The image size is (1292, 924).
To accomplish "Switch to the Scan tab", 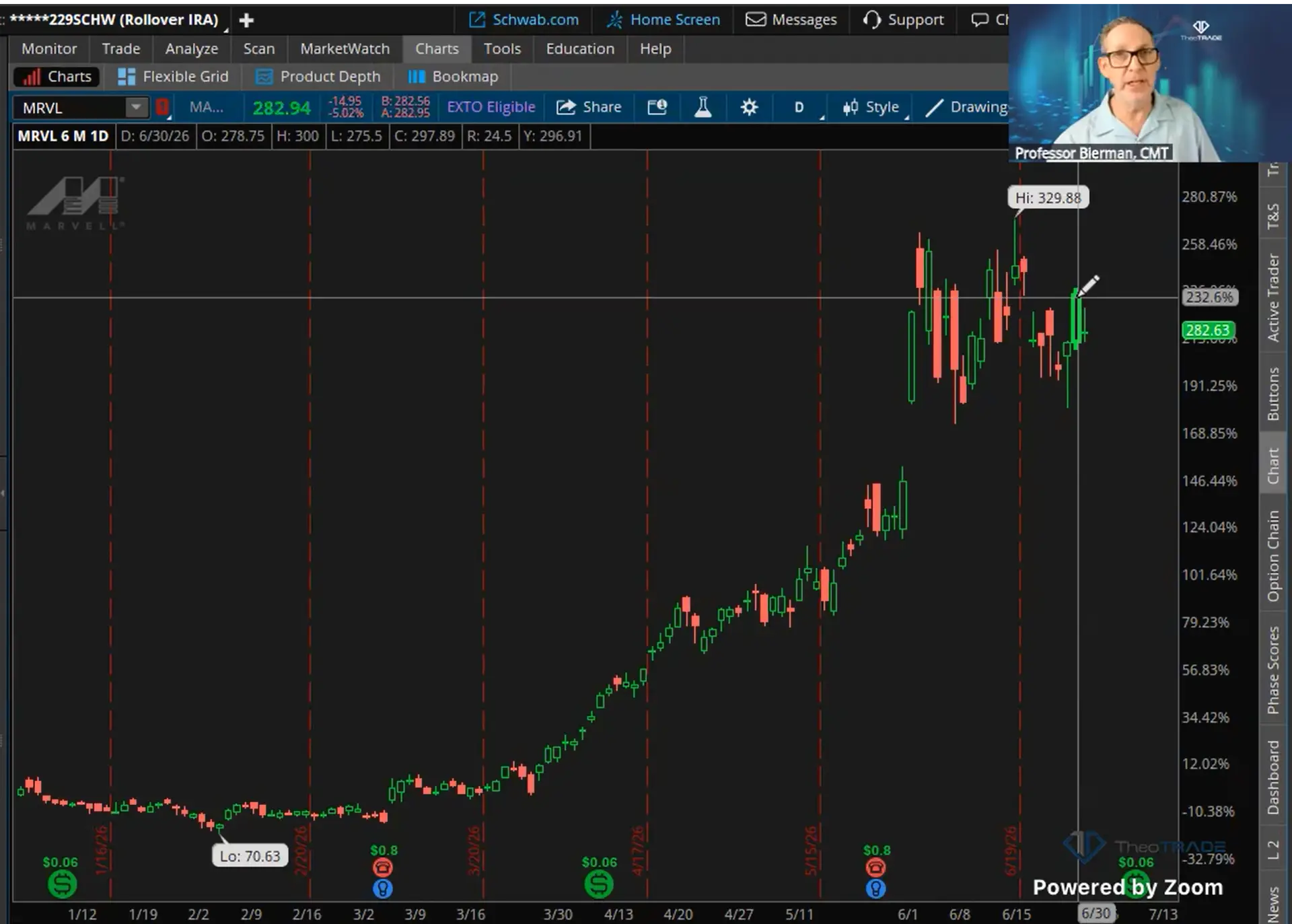I will tap(259, 49).
